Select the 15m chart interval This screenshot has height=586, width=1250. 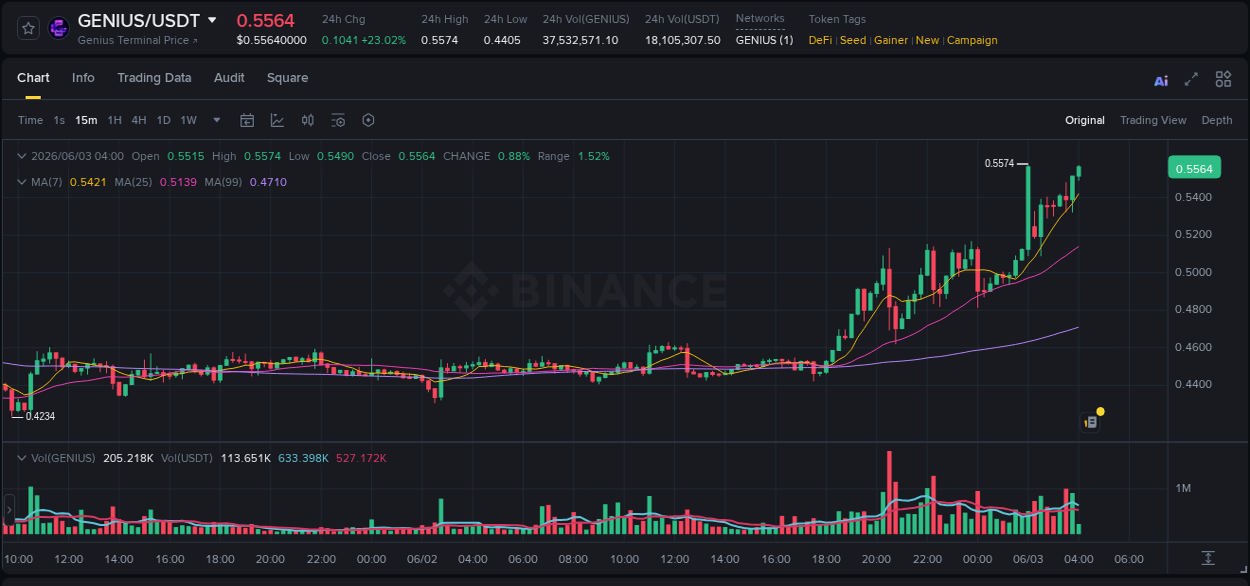(86, 120)
